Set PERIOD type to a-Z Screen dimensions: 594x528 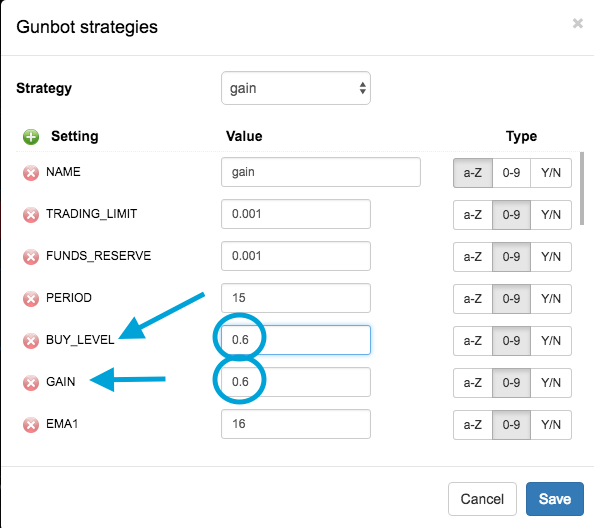pos(473,299)
